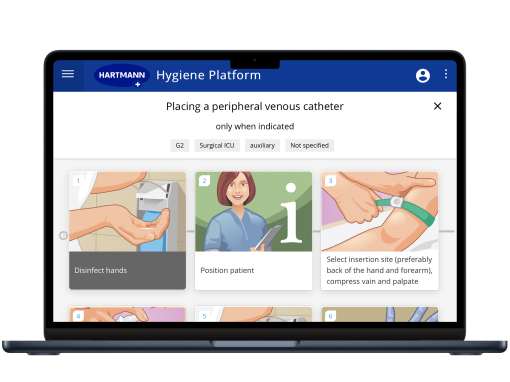Click the Not specified tag
Image resolution: width=510 pixels, height=382 pixels.
pyautogui.click(x=309, y=146)
